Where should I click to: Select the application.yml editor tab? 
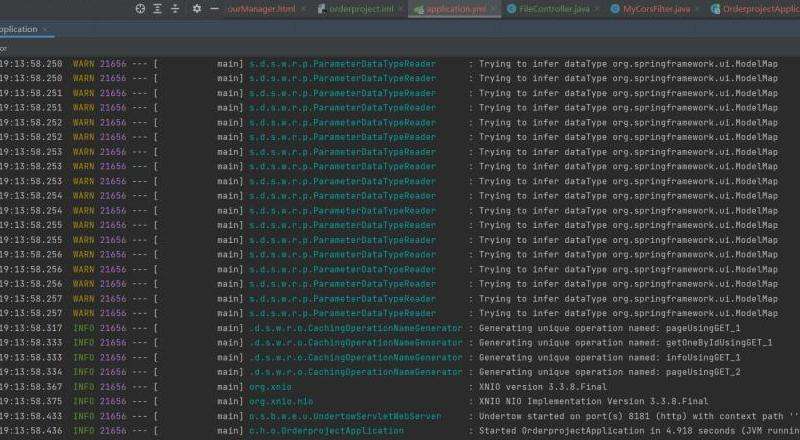pos(456,9)
